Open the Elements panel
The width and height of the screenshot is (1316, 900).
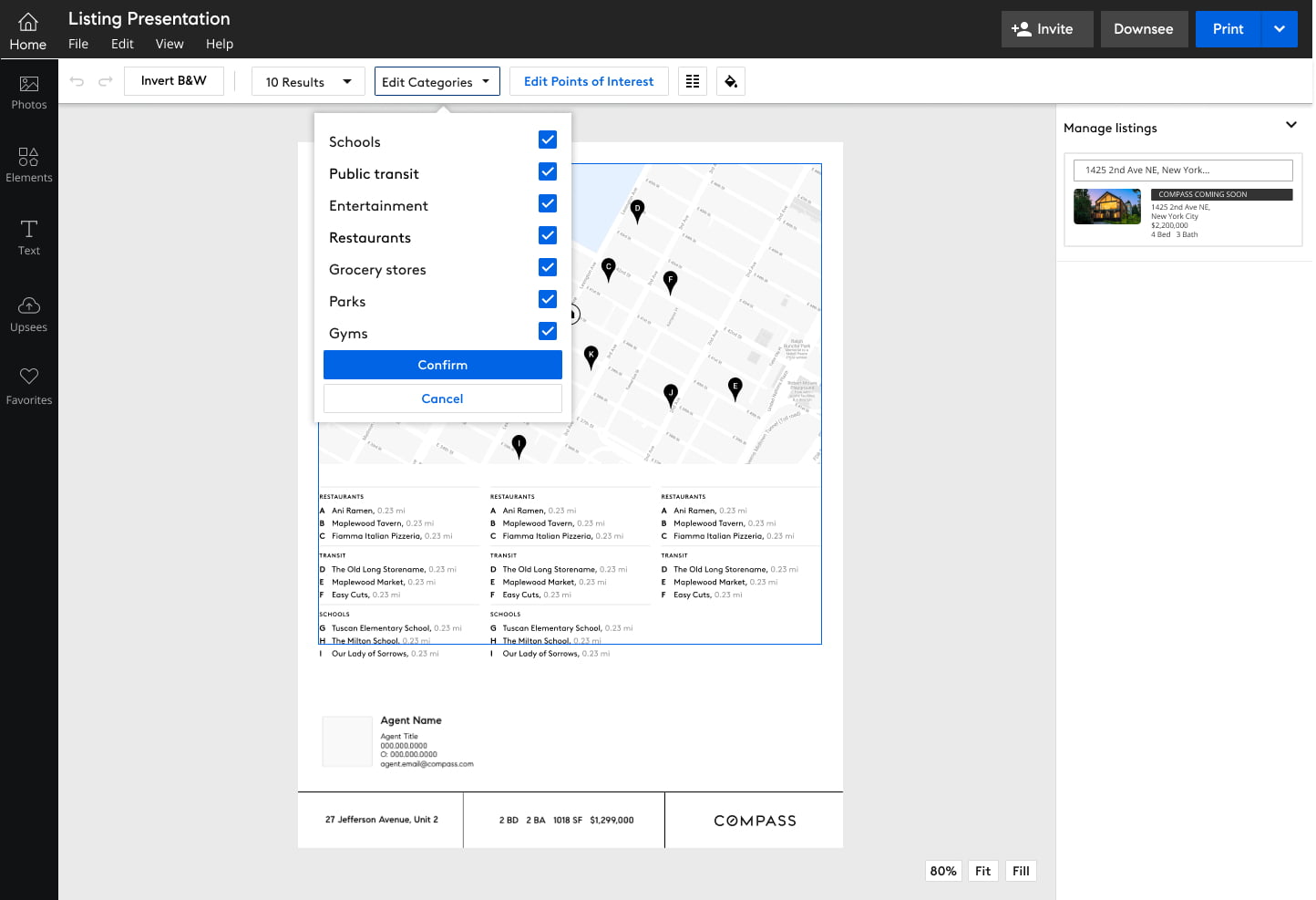[29, 165]
